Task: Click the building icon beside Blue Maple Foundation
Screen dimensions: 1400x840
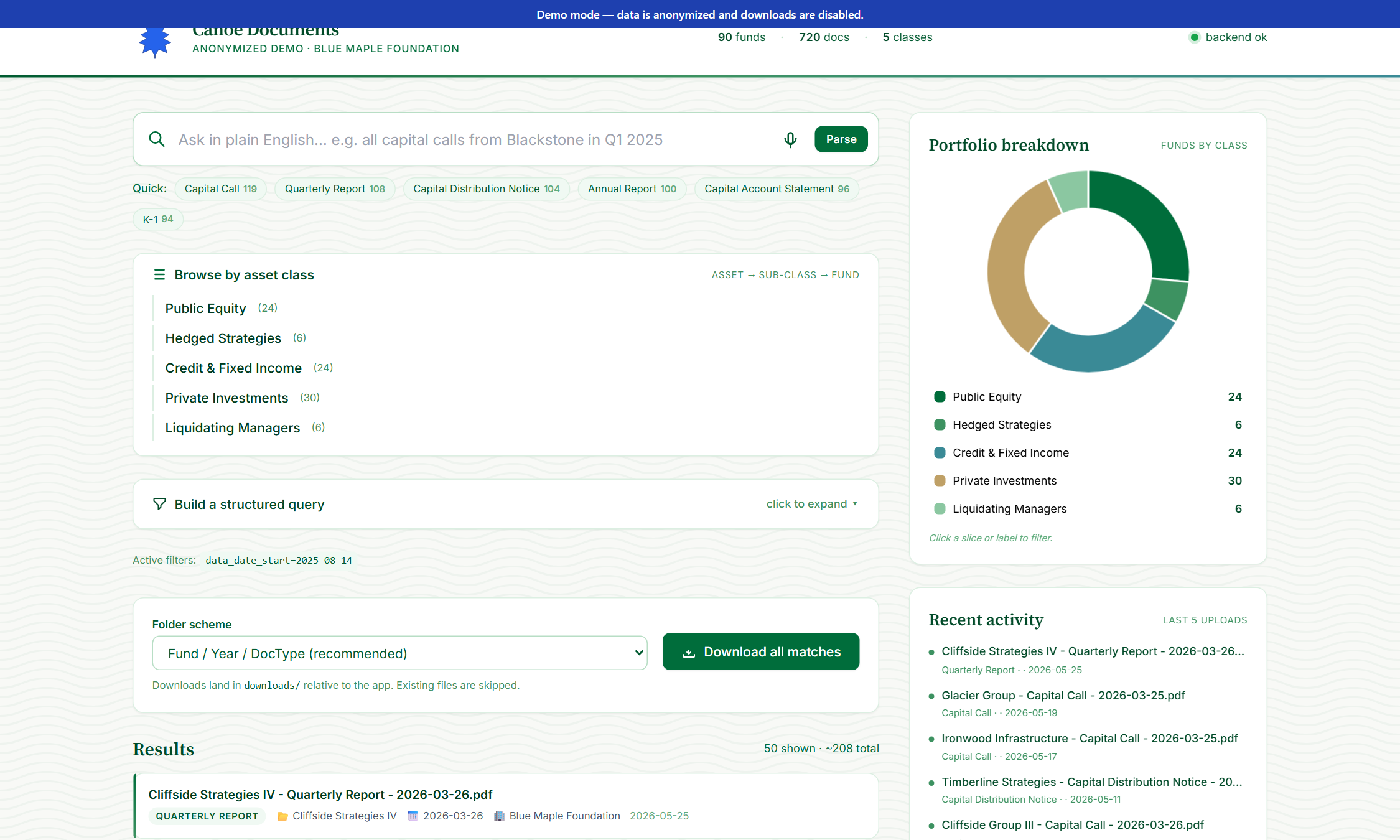Action: (499, 816)
